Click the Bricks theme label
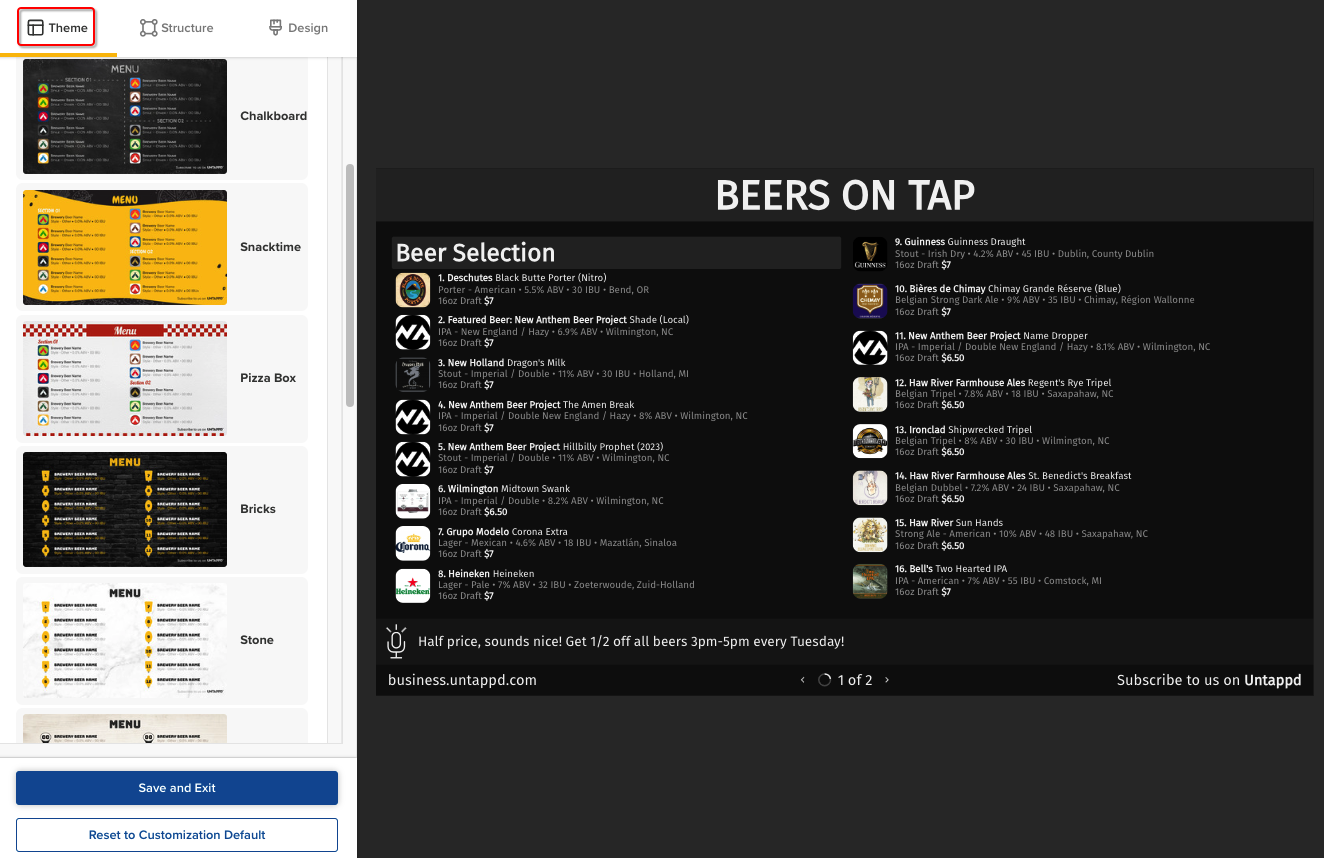The height and width of the screenshot is (858, 1324). point(257,509)
